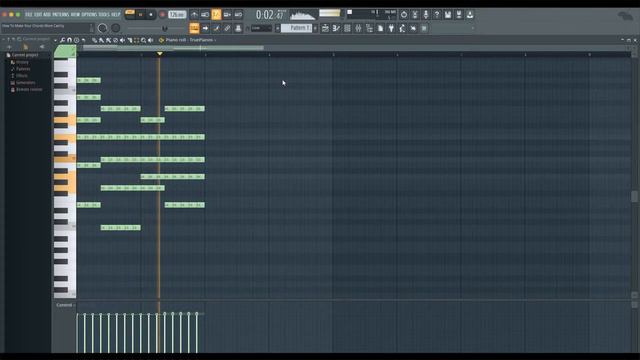Toggle the auto-scroll arrow button

(x=205, y=28)
